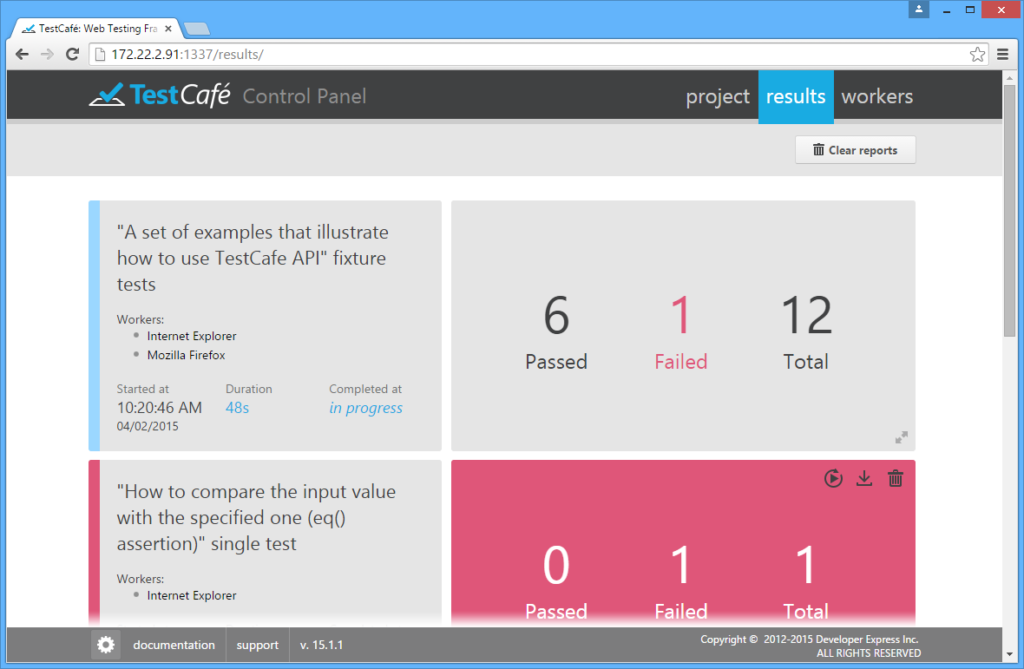The height and width of the screenshot is (669, 1024).
Task: Bookmark this page with the star
Action: (x=977, y=54)
